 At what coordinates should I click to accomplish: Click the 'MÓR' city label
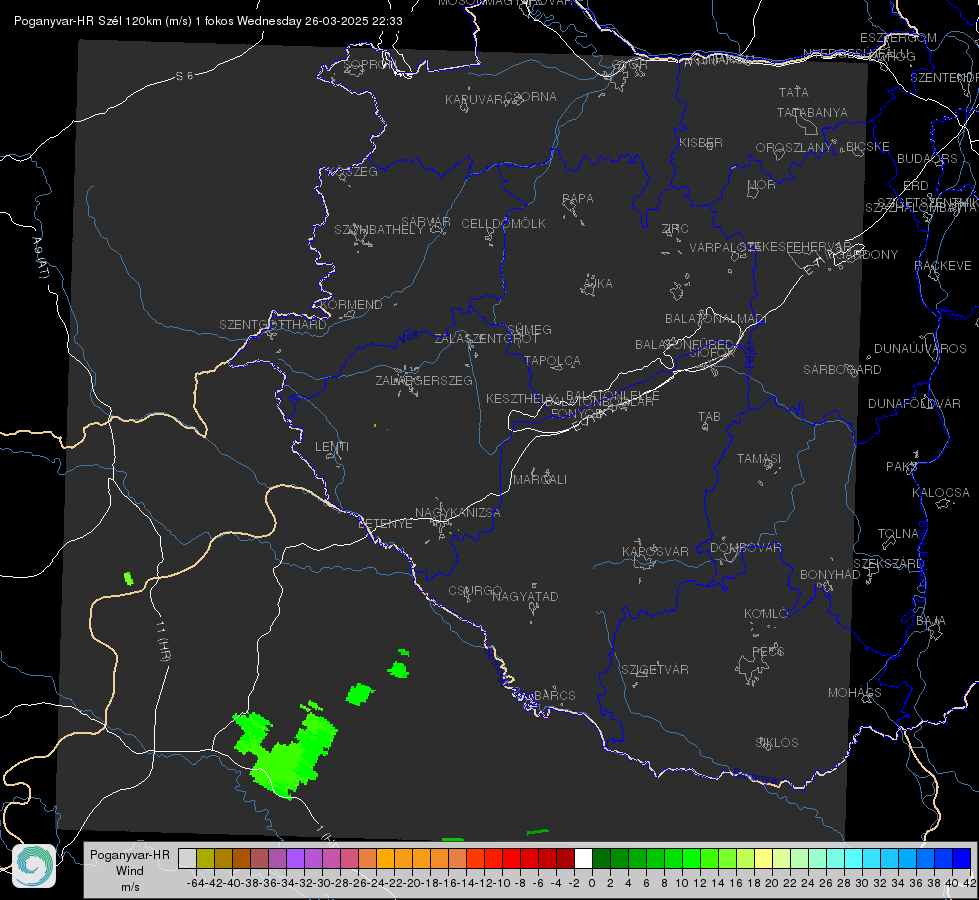point(762,185)
